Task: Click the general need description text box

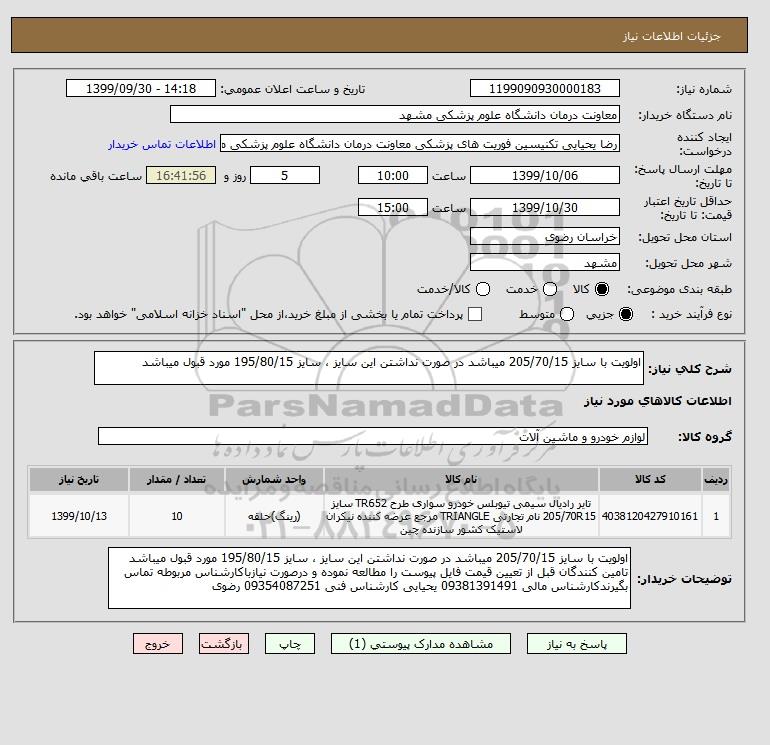Action: (369, 368)
